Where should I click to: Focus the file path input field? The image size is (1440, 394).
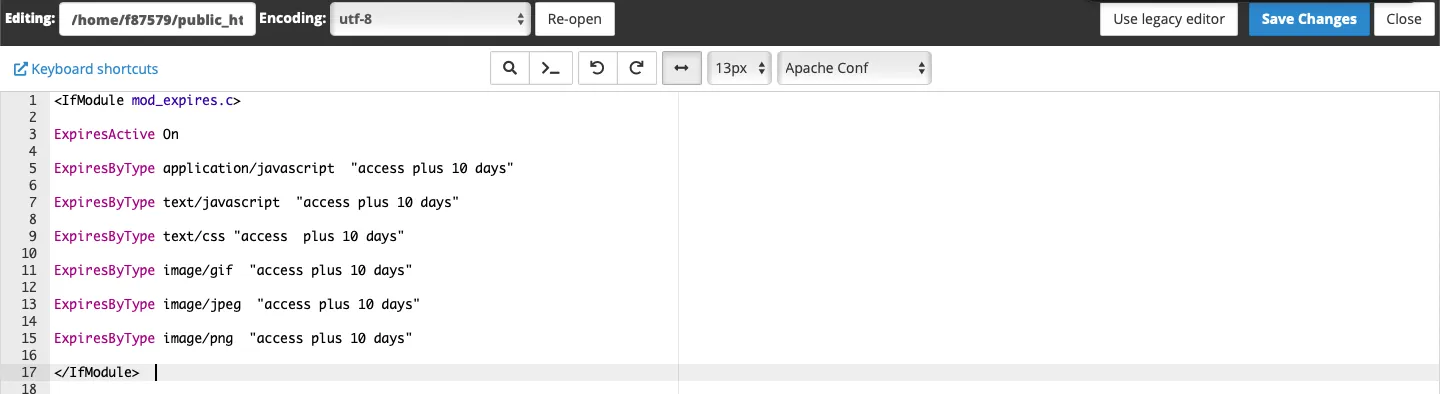click(x=157, y=19)
